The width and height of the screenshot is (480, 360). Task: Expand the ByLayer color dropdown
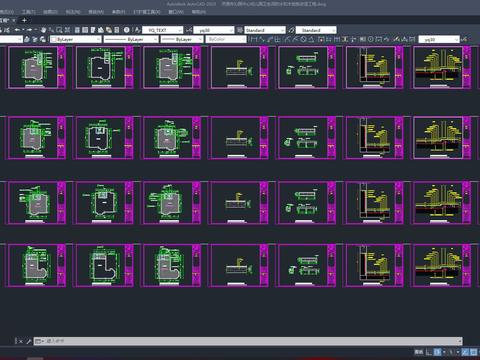(76, 39)
